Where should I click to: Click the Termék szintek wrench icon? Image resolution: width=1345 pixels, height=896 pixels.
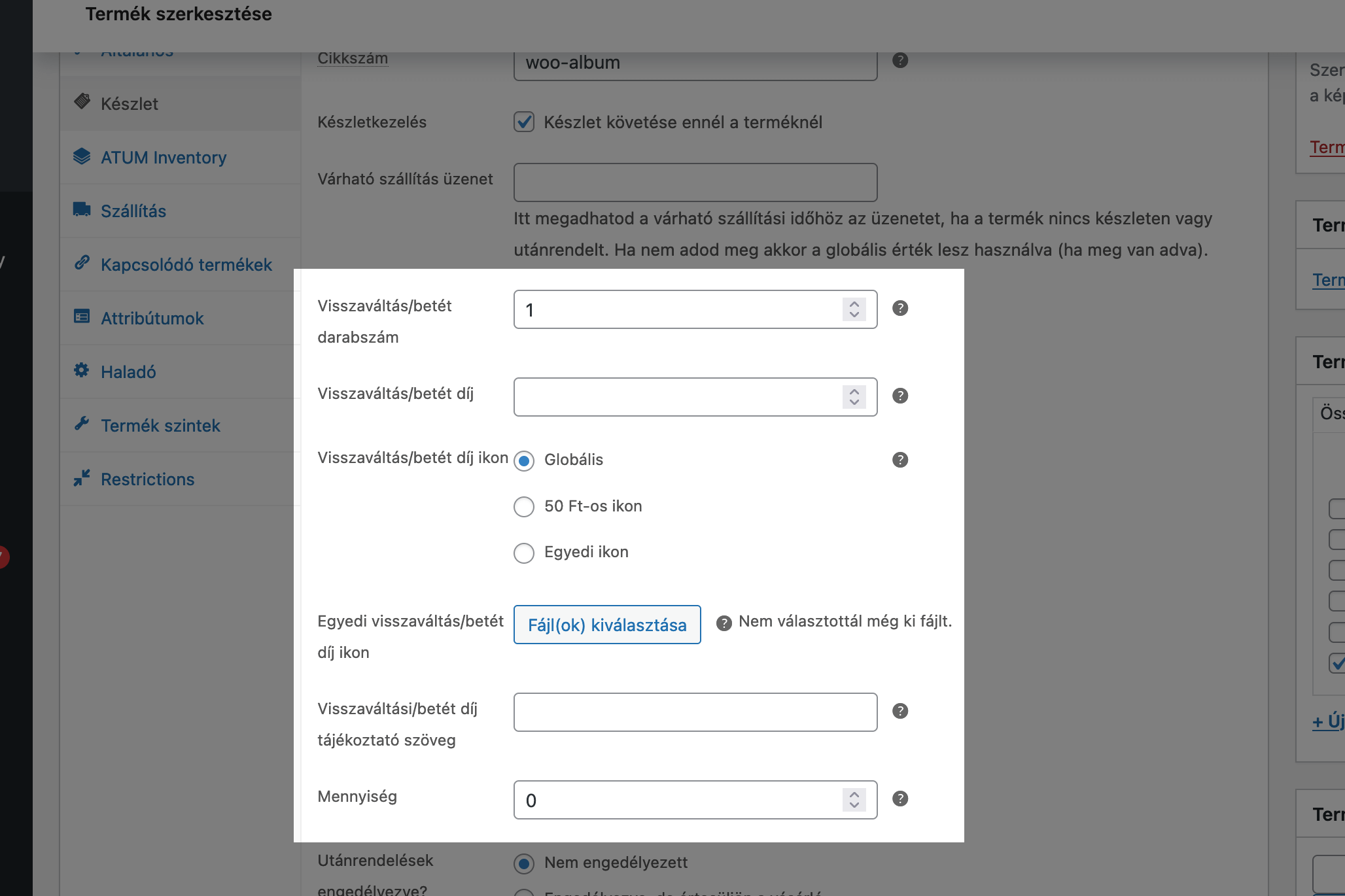pyautogui.click(x=82, y=424)
